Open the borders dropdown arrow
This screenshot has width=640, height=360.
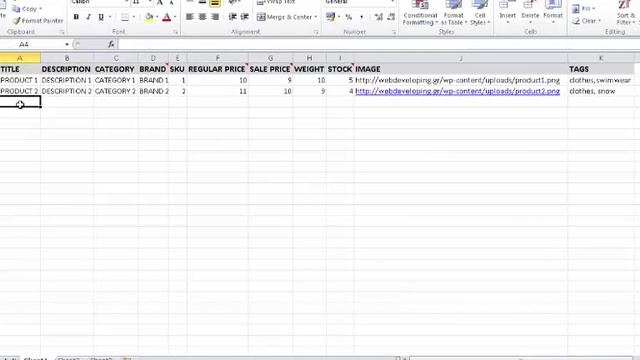[x=133, y=17]
